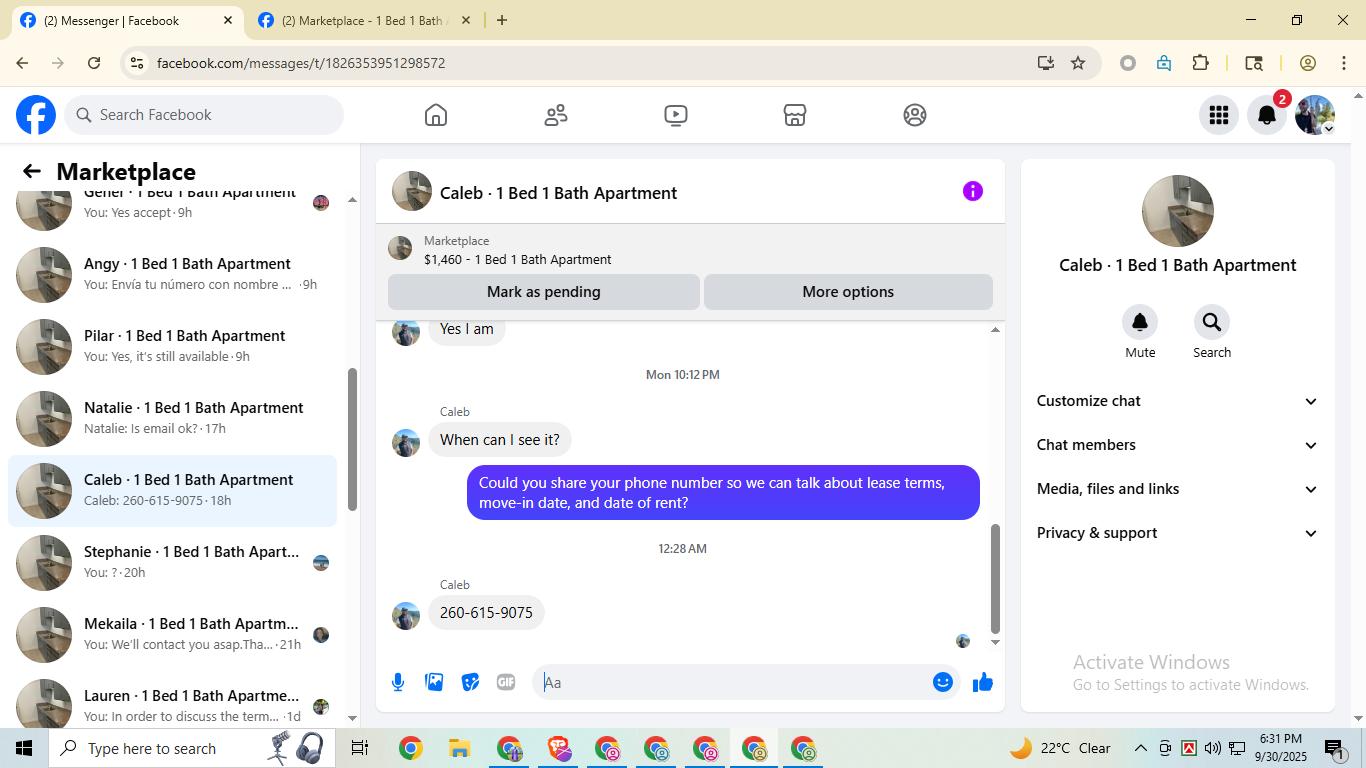Open a new browser tab
Image resolution: width=1366 pixels, height=768 pixels.
(x=502, y=20)
